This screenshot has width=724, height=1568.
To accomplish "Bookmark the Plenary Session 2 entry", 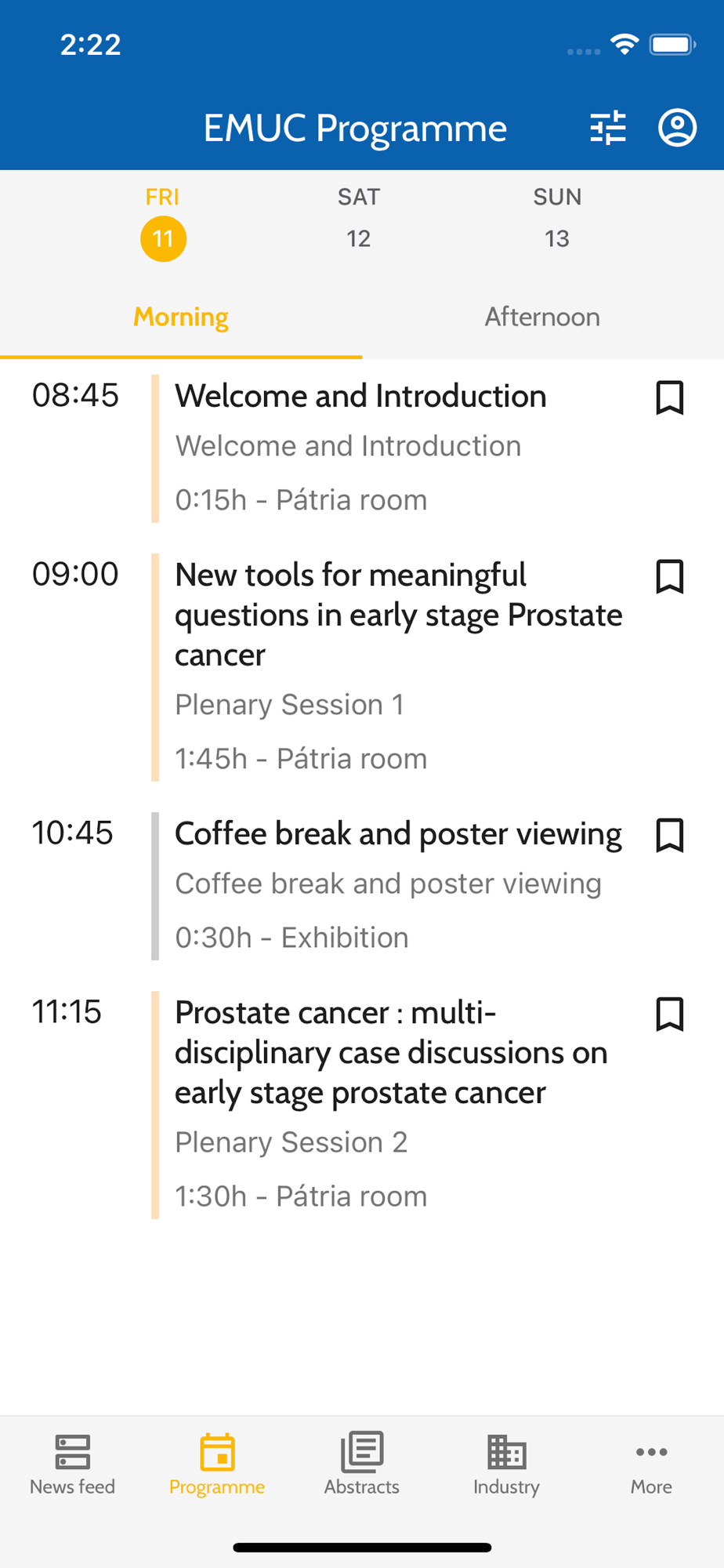I will (670, 1014).
